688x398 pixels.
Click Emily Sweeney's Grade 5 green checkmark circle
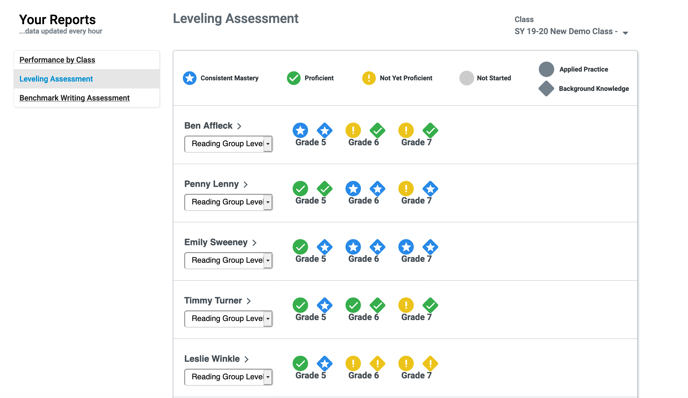[300, 247]
